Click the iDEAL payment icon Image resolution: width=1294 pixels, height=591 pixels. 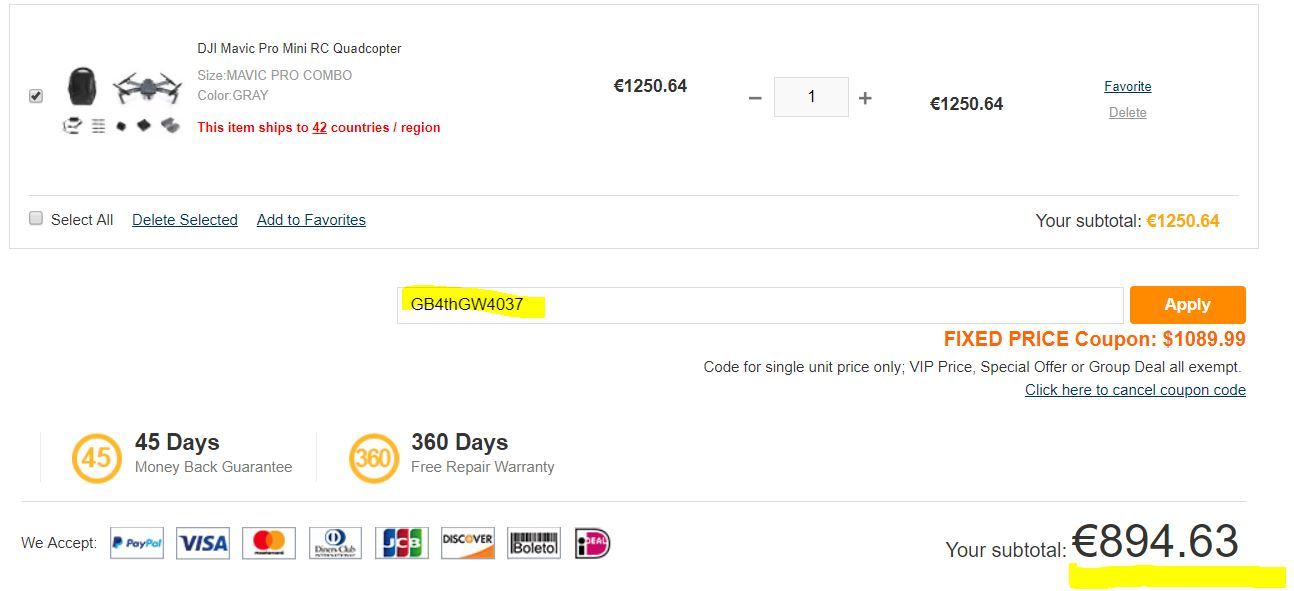(x=592, y=543)
